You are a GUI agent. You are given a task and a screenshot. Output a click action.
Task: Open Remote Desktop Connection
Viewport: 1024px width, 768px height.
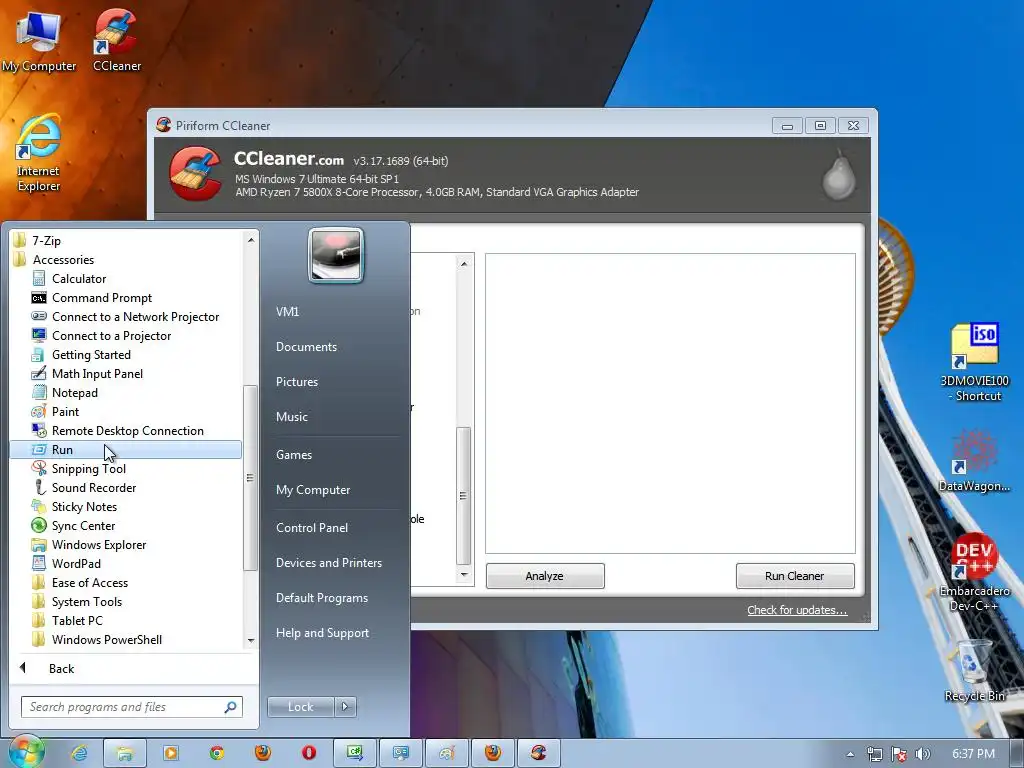127,430
